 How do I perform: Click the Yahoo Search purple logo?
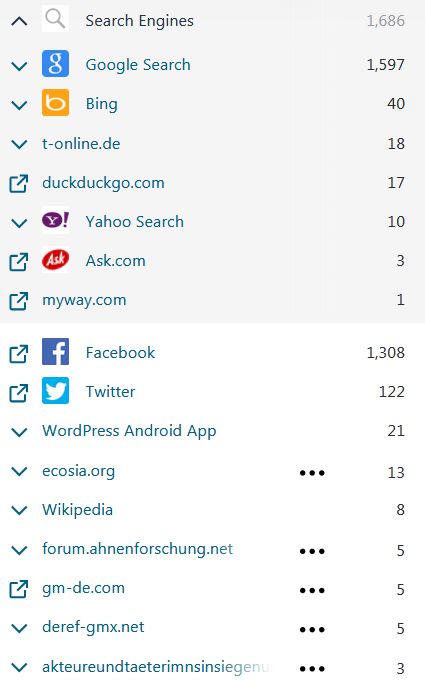[x=55, y=220]
